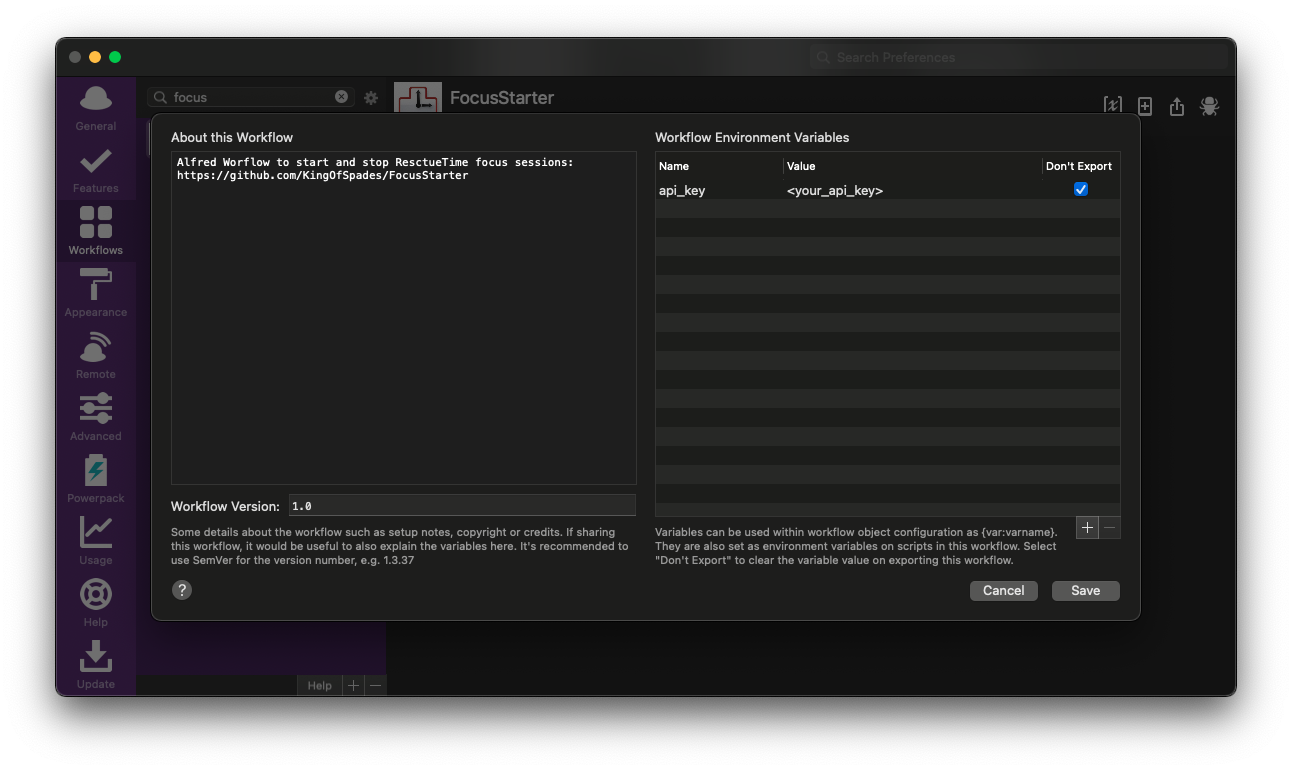Viewport: 1292px width, 770px height.
Task: Click the Help button below workflow list
Action: [319, 685]
